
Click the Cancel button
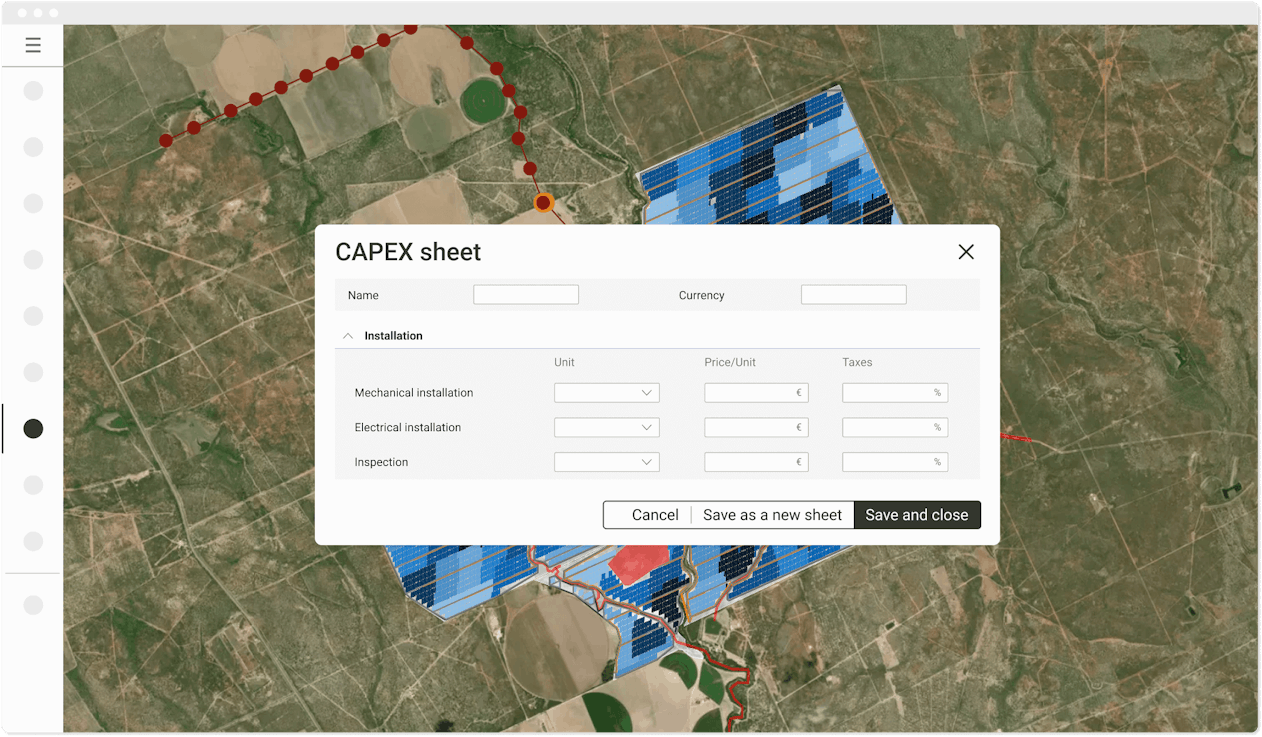click(656, 514)
